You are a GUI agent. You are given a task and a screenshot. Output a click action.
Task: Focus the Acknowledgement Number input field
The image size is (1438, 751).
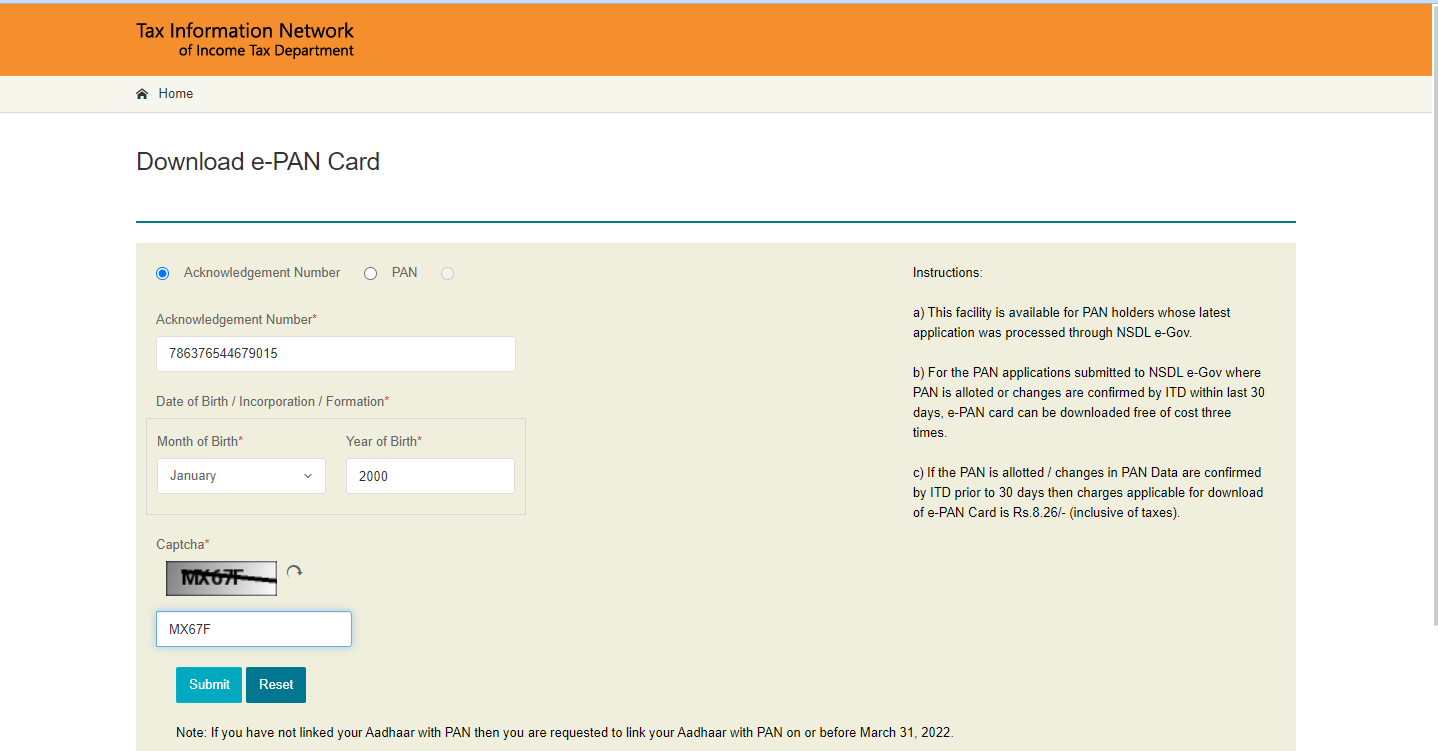(335, 354)
